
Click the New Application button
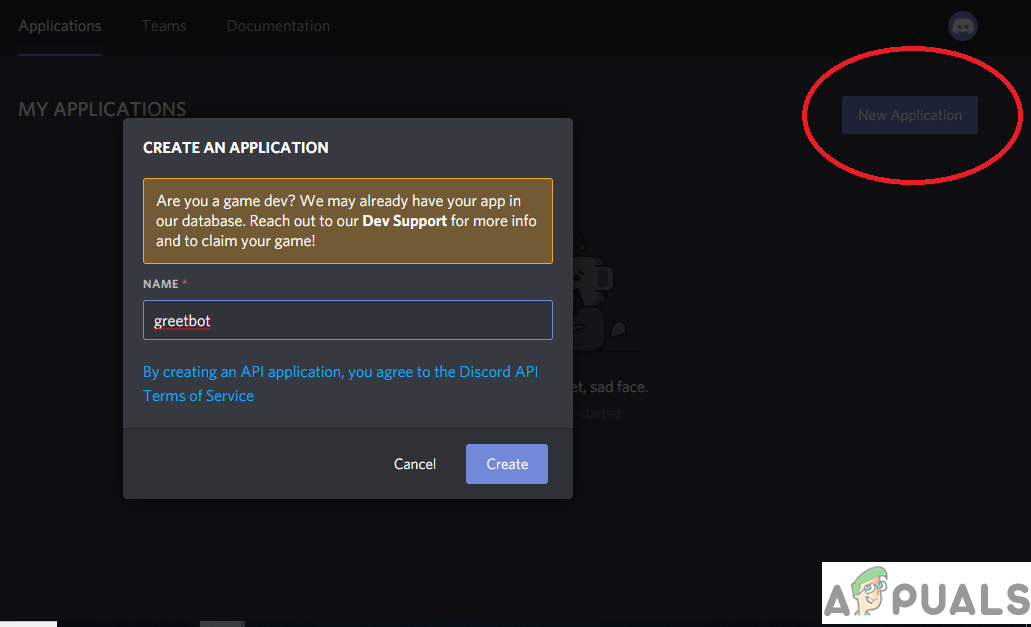(x=910, y=115)
